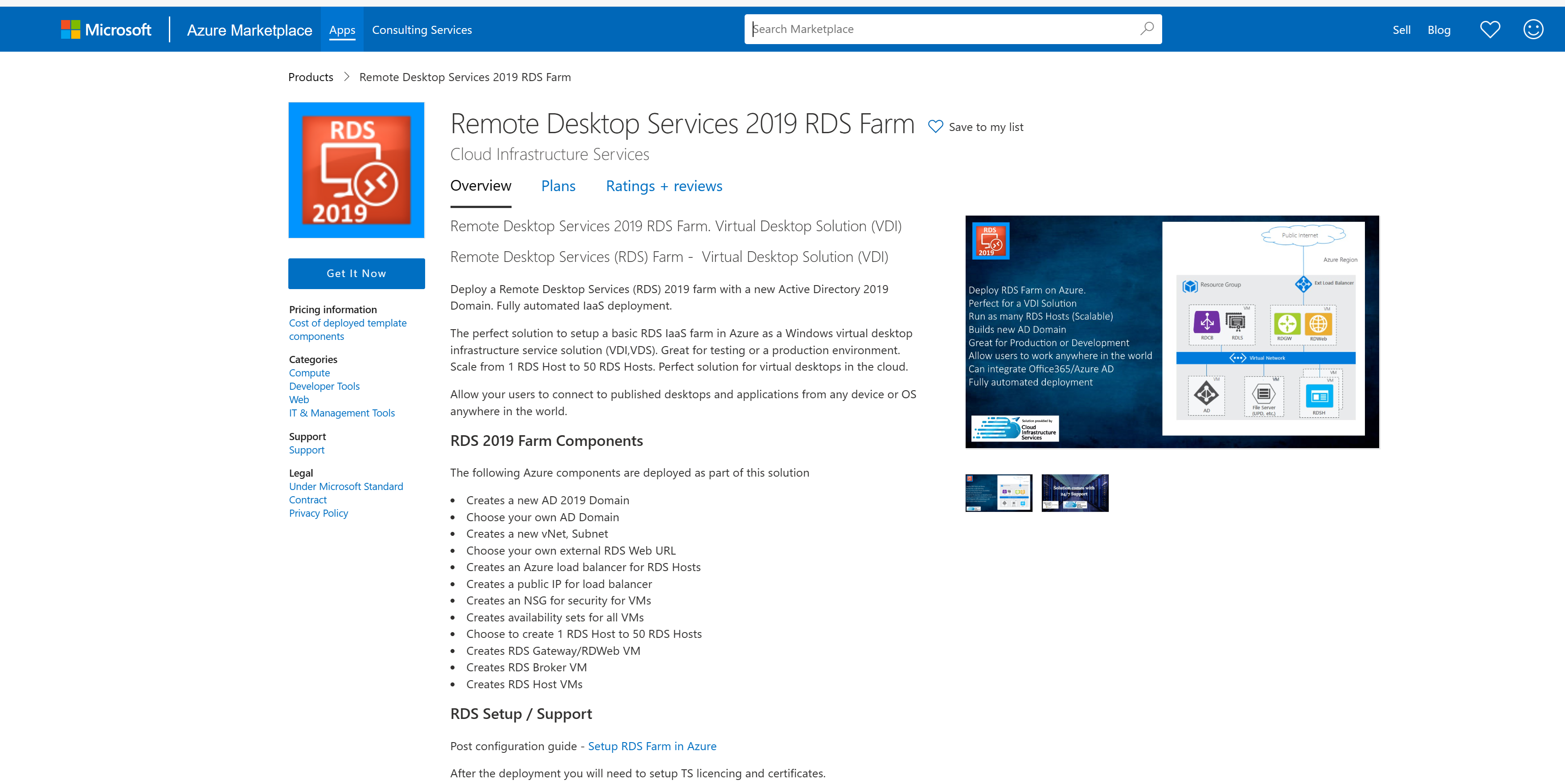Click the breadcrumb chevron after Products
1565x784 pixels.
click(346, 77)
